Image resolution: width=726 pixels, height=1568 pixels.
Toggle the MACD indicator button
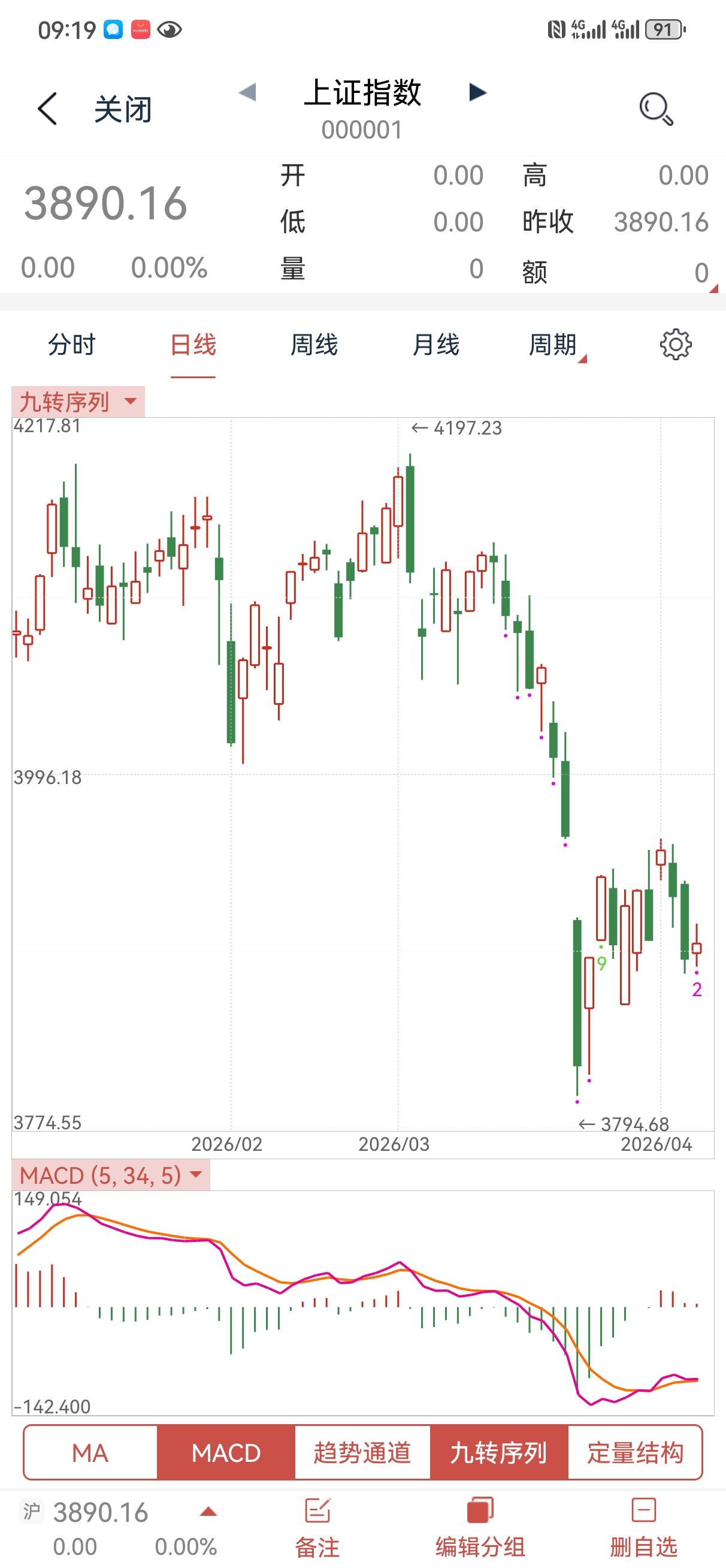click(x=226, y=1453)
